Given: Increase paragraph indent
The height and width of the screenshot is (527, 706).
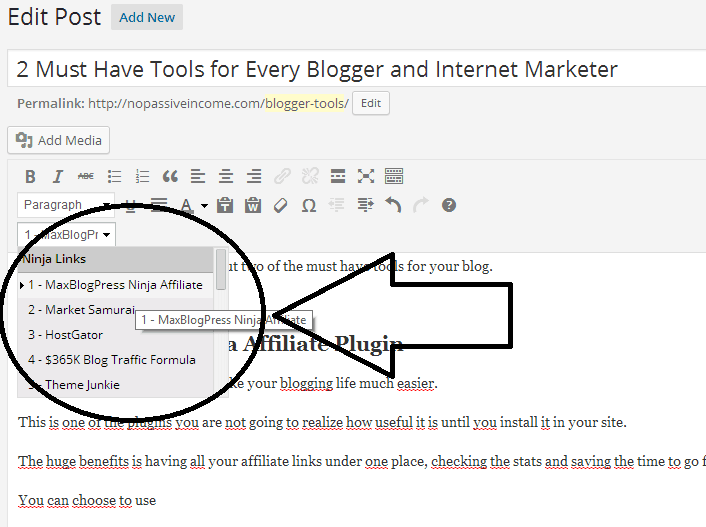Looking at the screenshot, I should [x=365, y=205].
